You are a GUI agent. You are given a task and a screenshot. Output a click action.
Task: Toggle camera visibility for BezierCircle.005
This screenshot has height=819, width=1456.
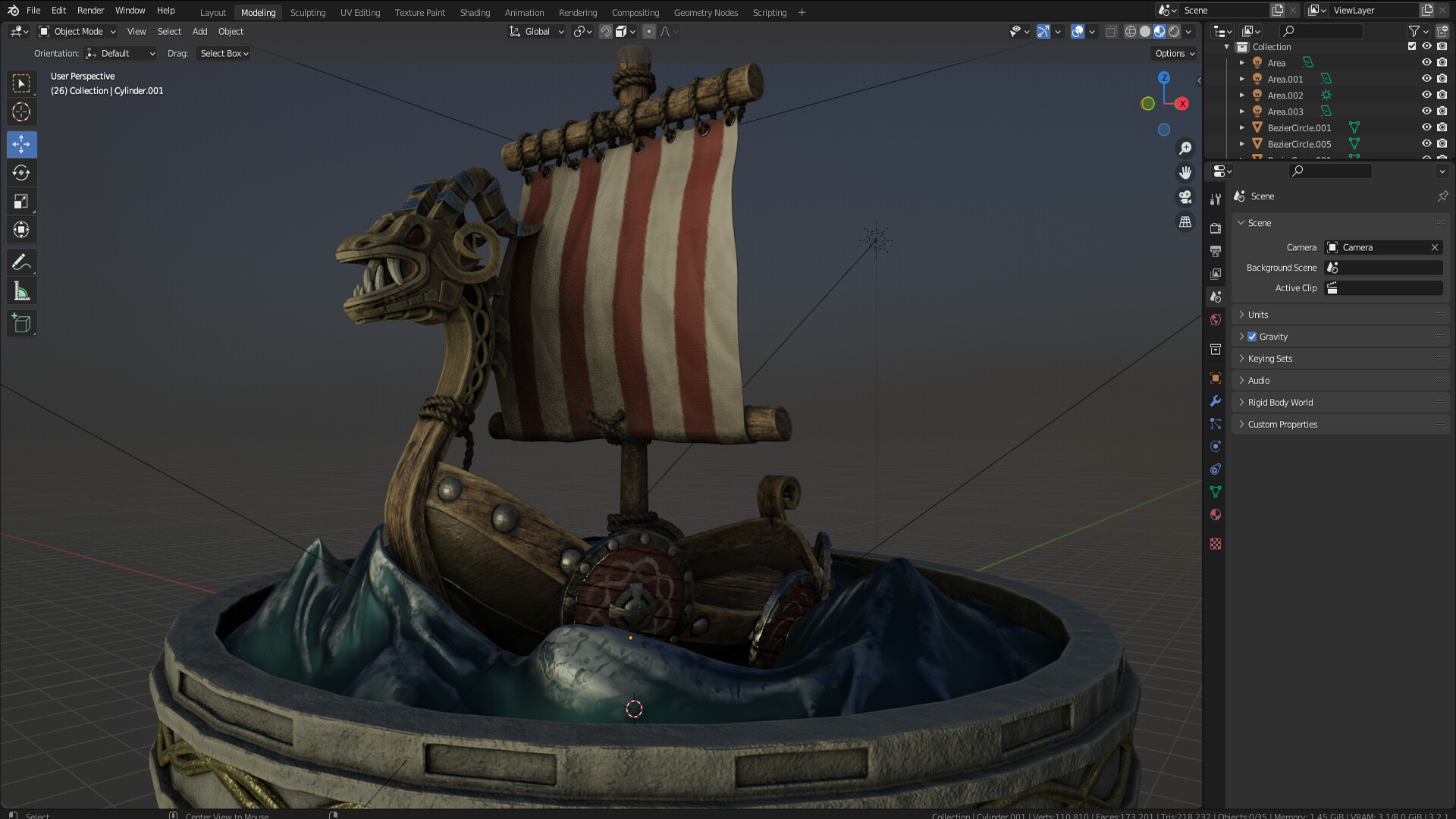pyautogui.click(x=1442, y=144)
